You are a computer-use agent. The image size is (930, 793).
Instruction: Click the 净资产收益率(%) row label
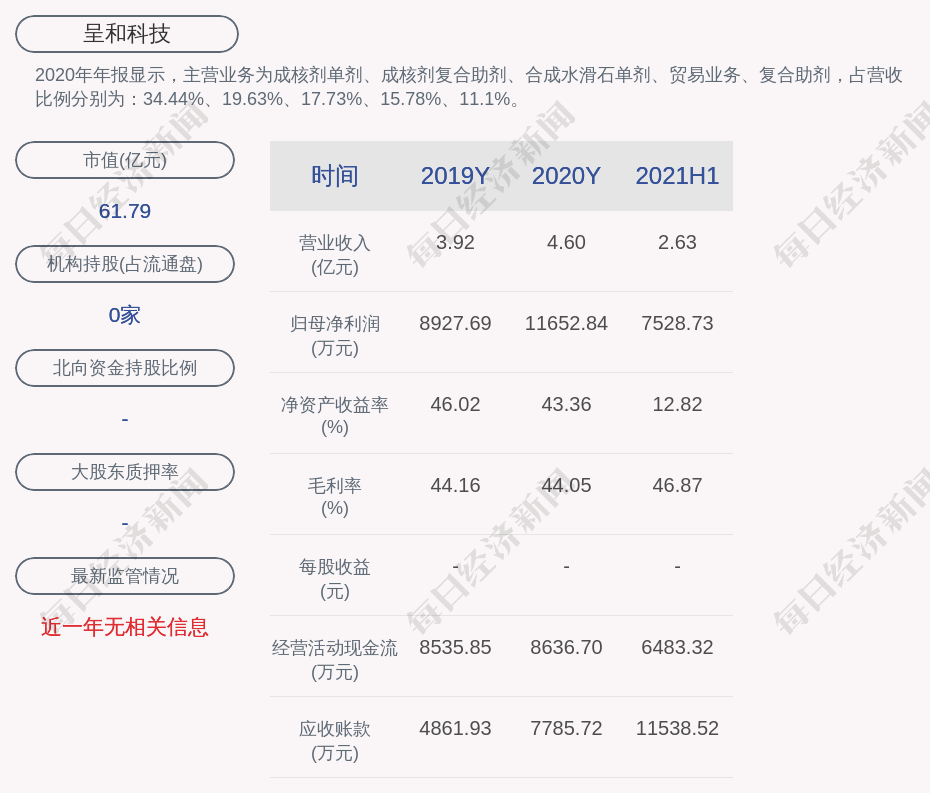click(x=335, y=416)
